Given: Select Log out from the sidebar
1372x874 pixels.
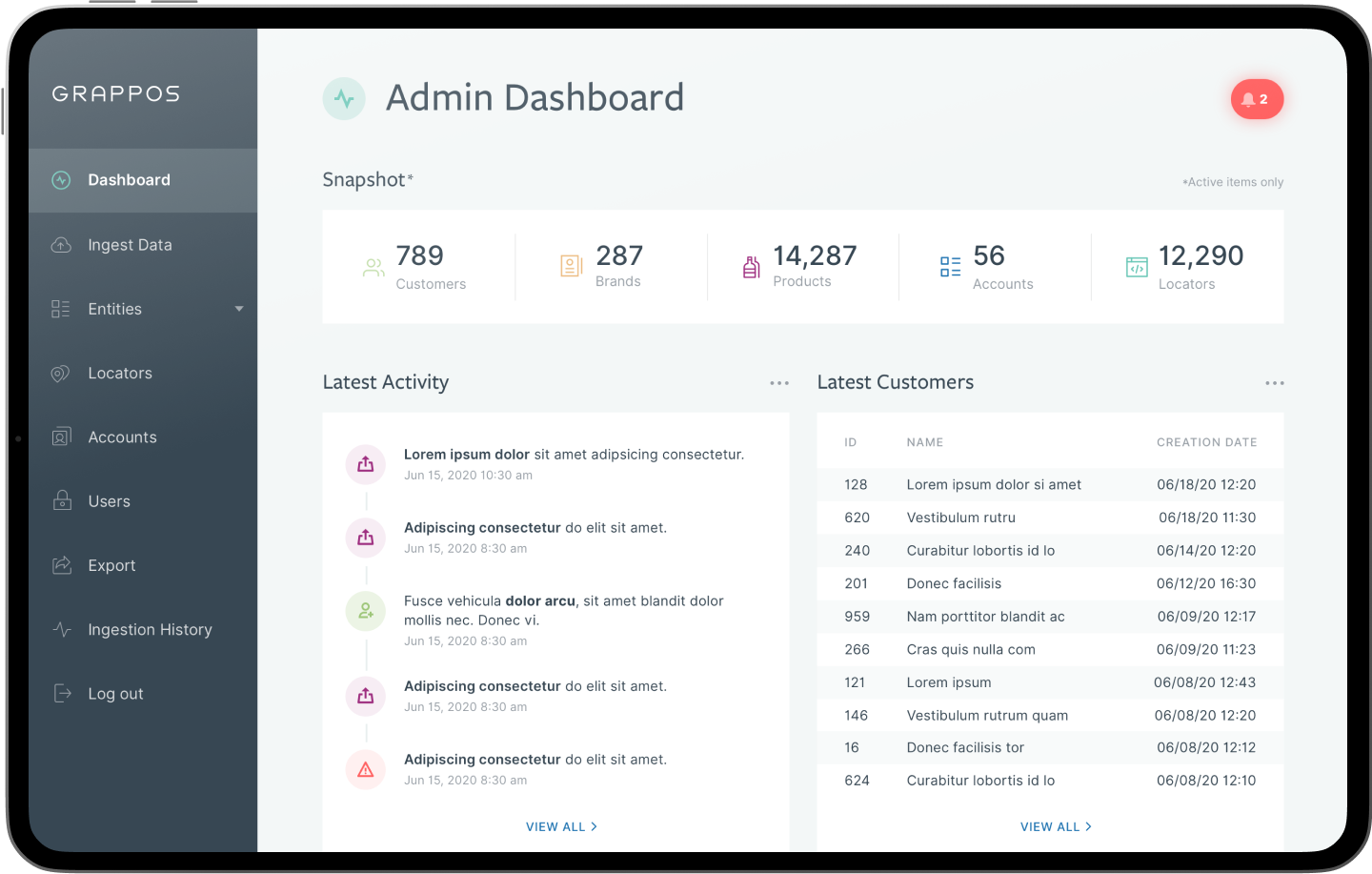Looking at the screenshot, I should 115,693.
